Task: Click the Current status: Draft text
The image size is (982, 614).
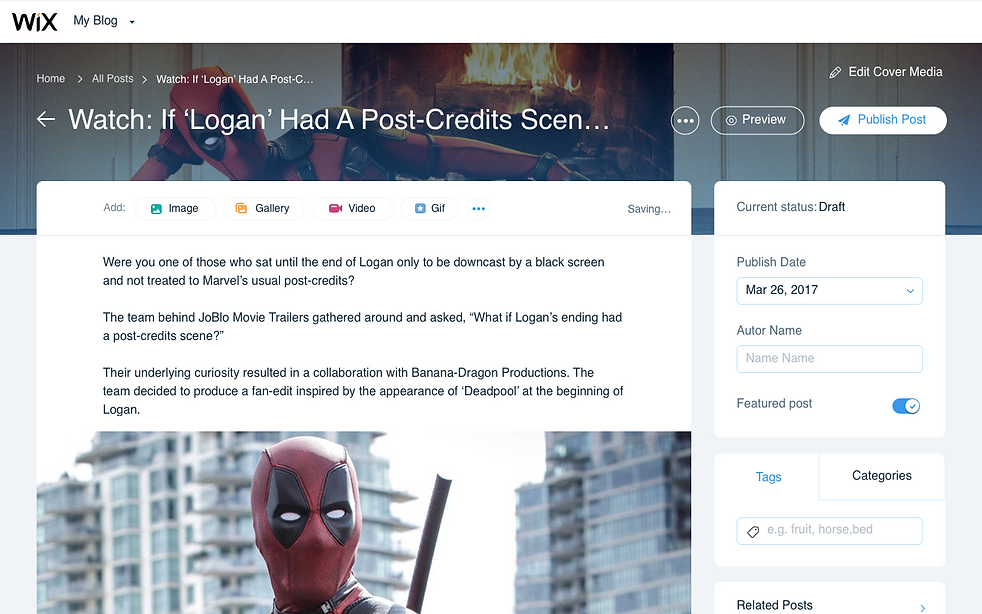Action: click(790, 207)
